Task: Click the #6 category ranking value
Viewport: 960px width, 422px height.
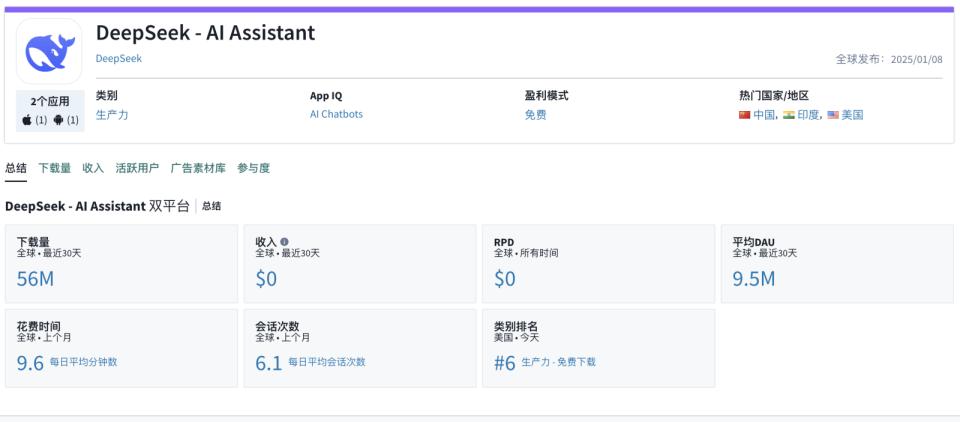Action: coord(504,363)
